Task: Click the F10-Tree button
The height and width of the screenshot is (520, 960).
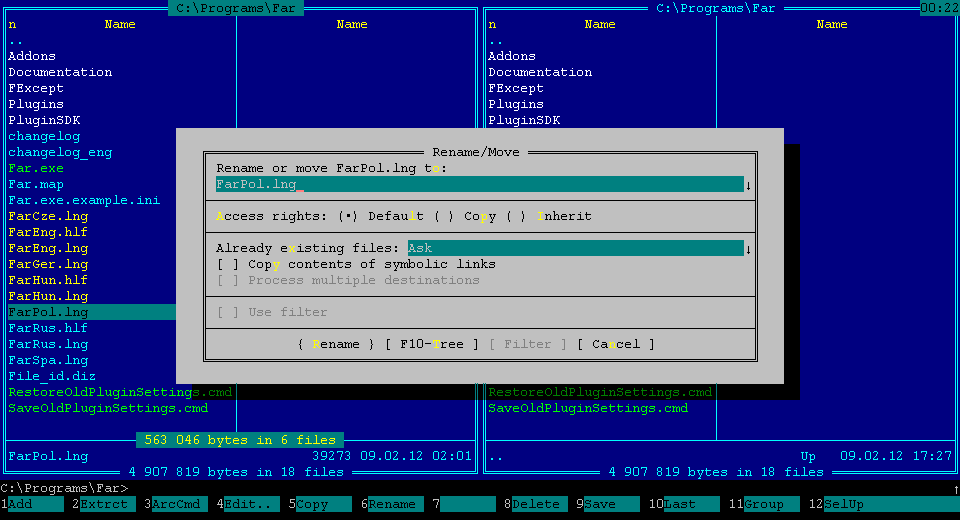Action: tap(432, 344)
